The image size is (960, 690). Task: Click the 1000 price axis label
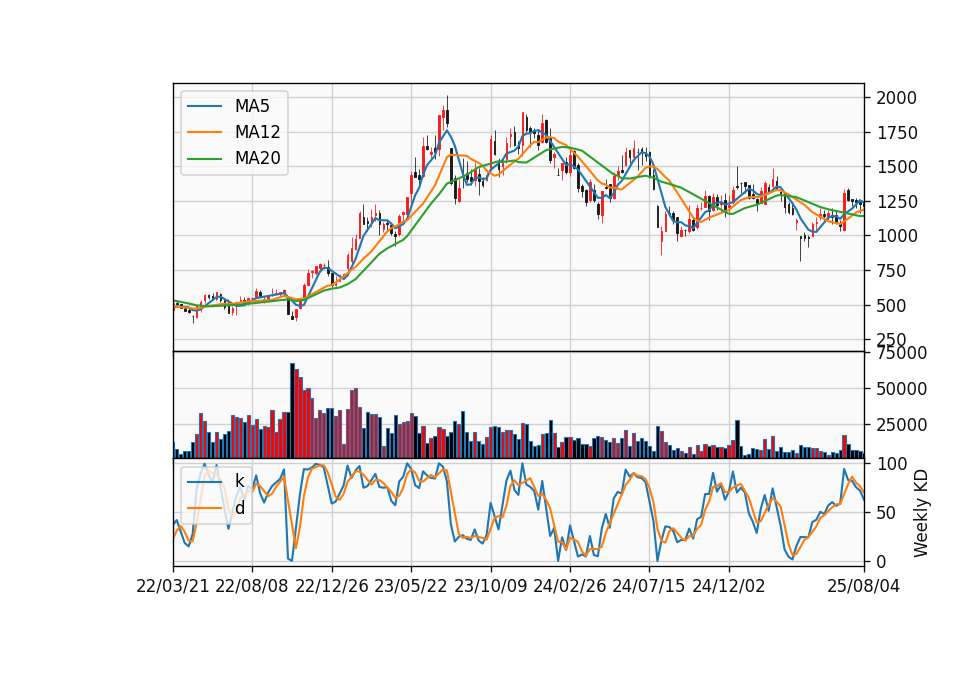tap(896, 236)
